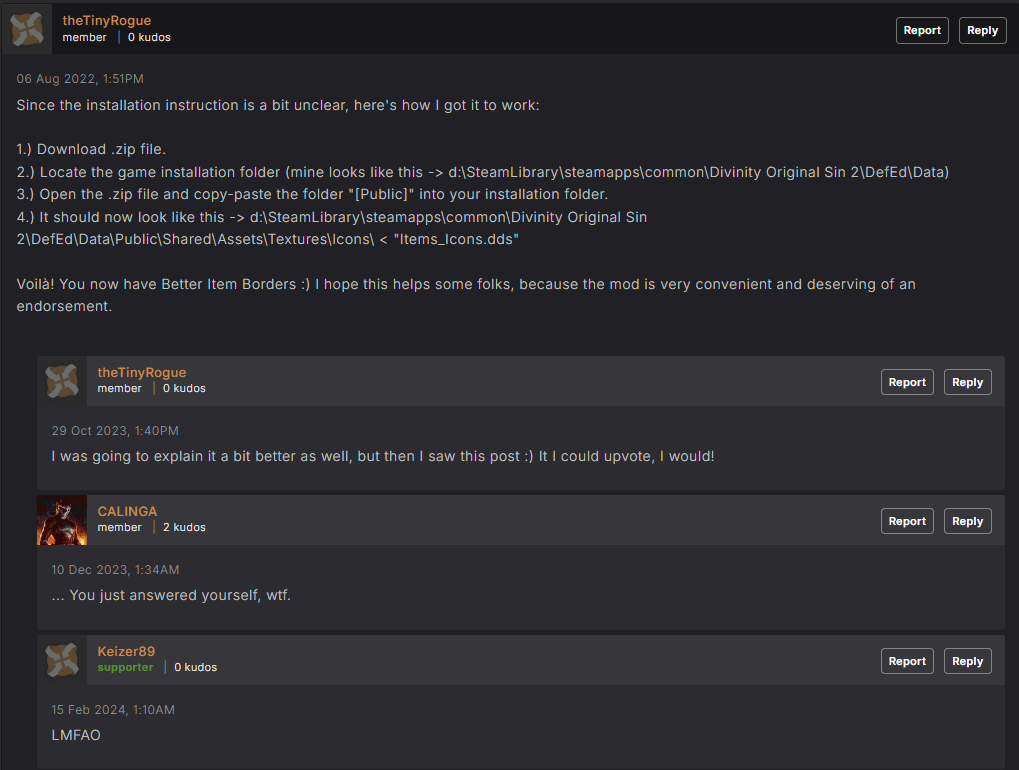Reply to Keizer89's LMFAO comment
1019x770 pixels.
[x=967, y=661]
